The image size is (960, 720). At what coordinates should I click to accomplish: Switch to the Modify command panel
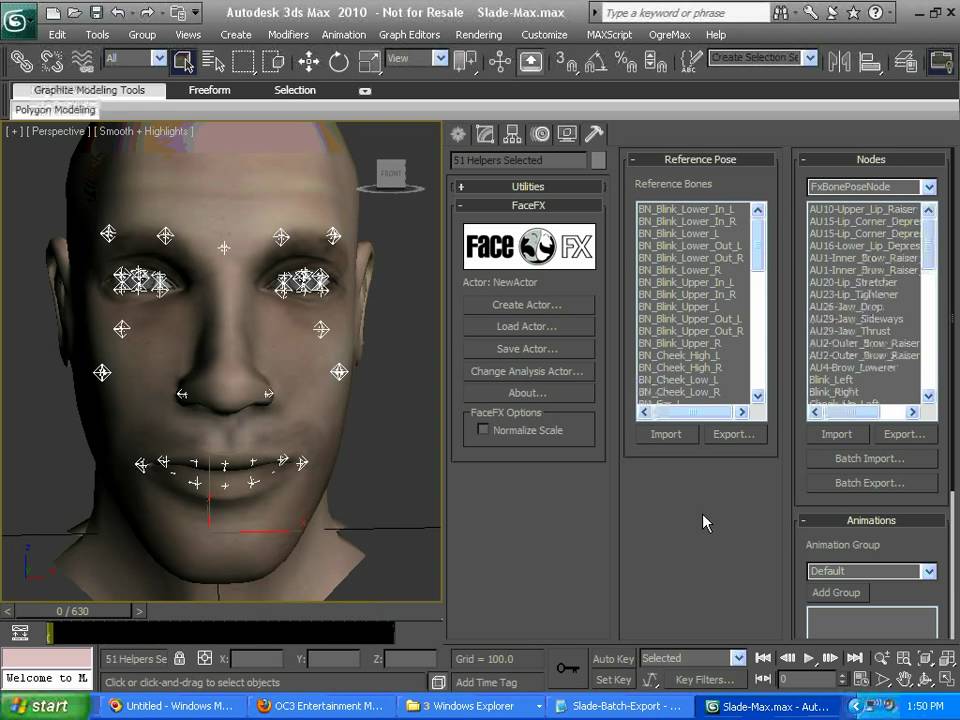[x=485, y=133]
